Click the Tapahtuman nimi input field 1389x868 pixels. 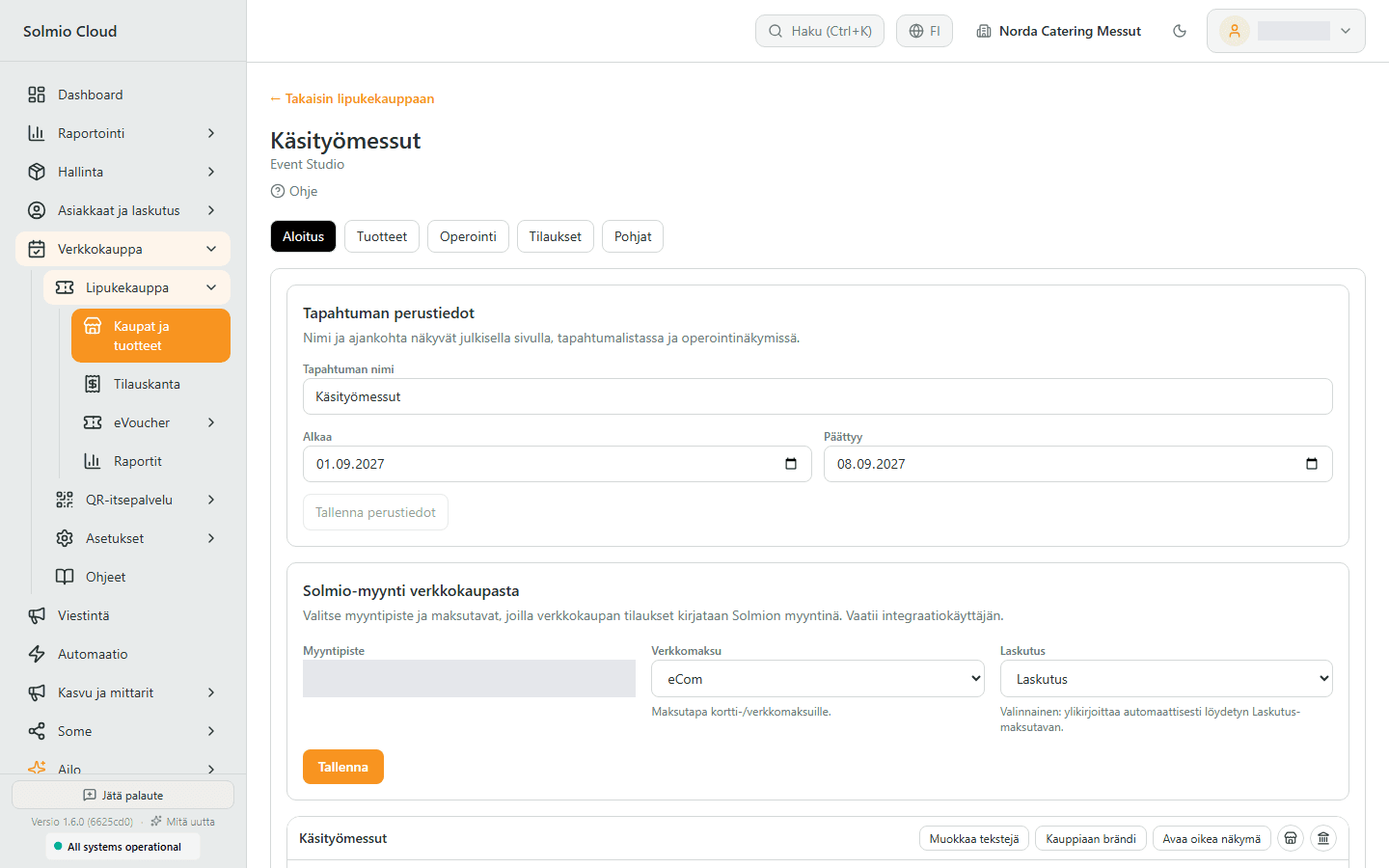(818, 396)
